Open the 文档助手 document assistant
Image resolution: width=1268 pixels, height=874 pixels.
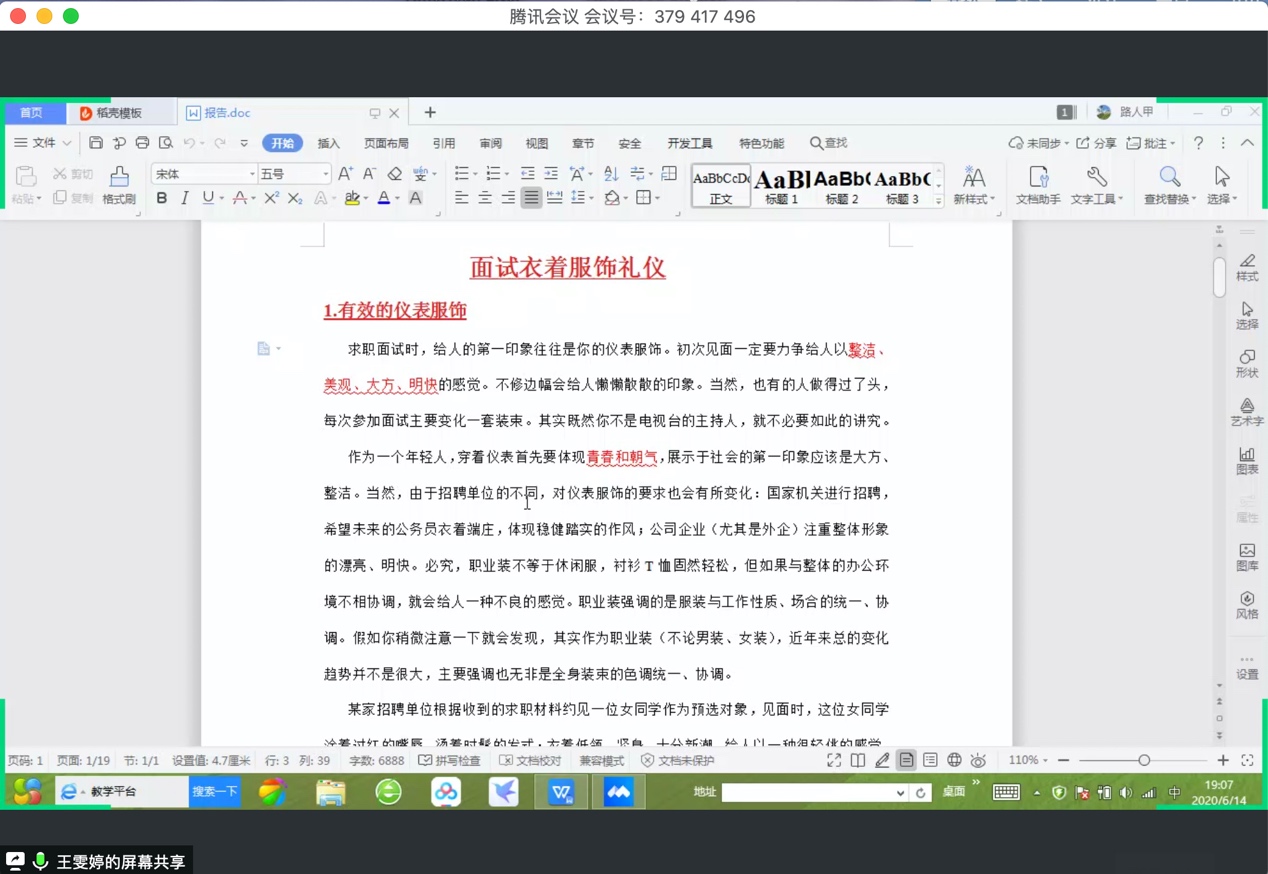[x=1038, y=178]
